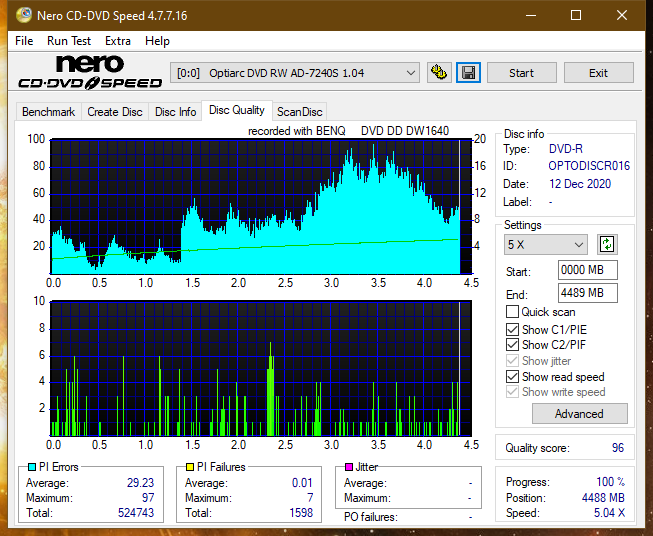653x536 pixels.
Task: Click PI Errors total 524743
Action: pyautogui.click(x=136, y=513)
